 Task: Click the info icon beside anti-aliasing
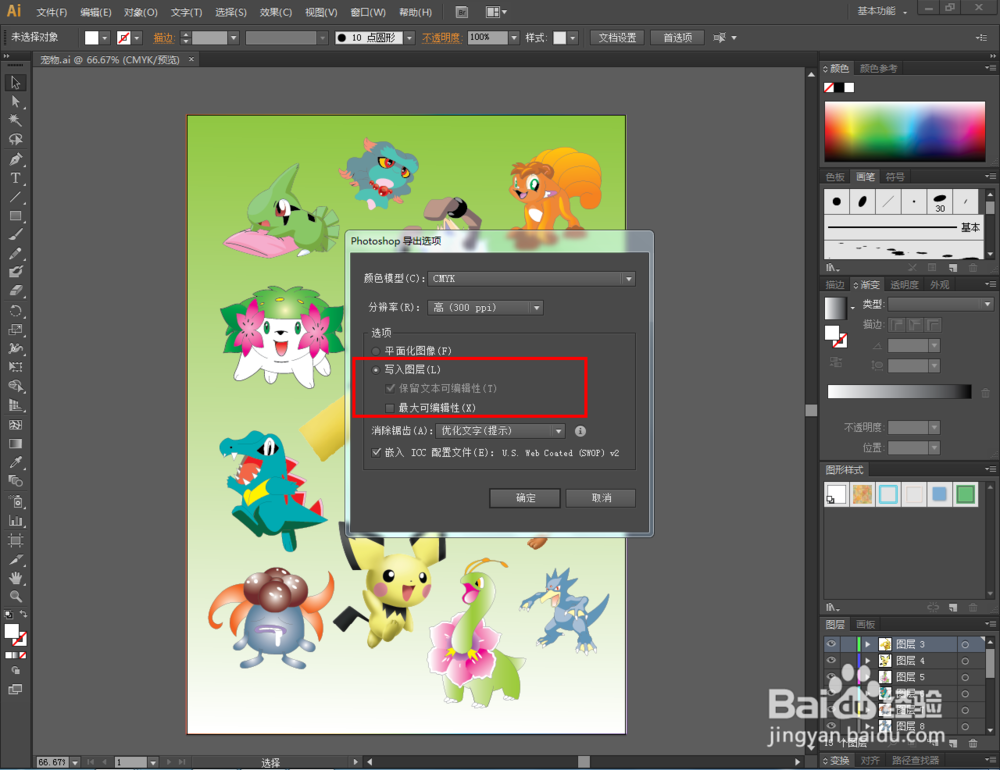click(580, 431)
